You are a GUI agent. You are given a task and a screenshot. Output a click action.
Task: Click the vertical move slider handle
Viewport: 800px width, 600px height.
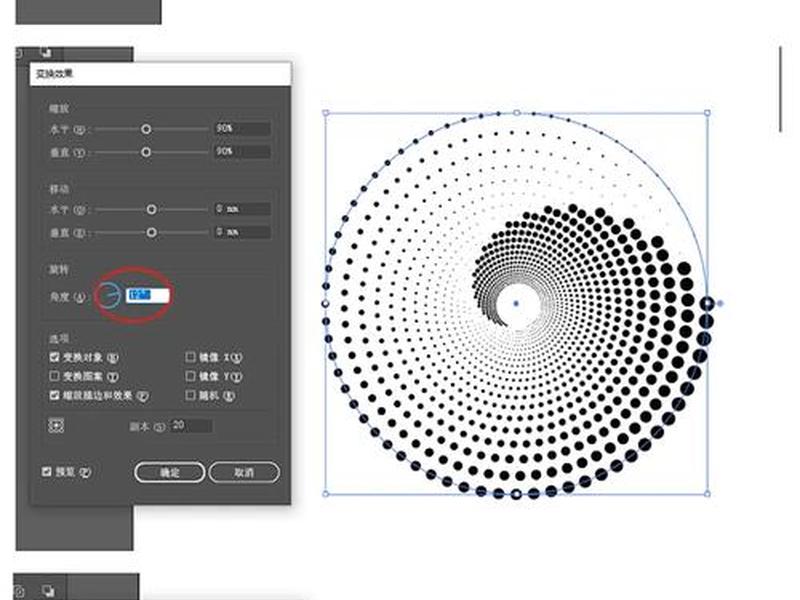(151, 233)
